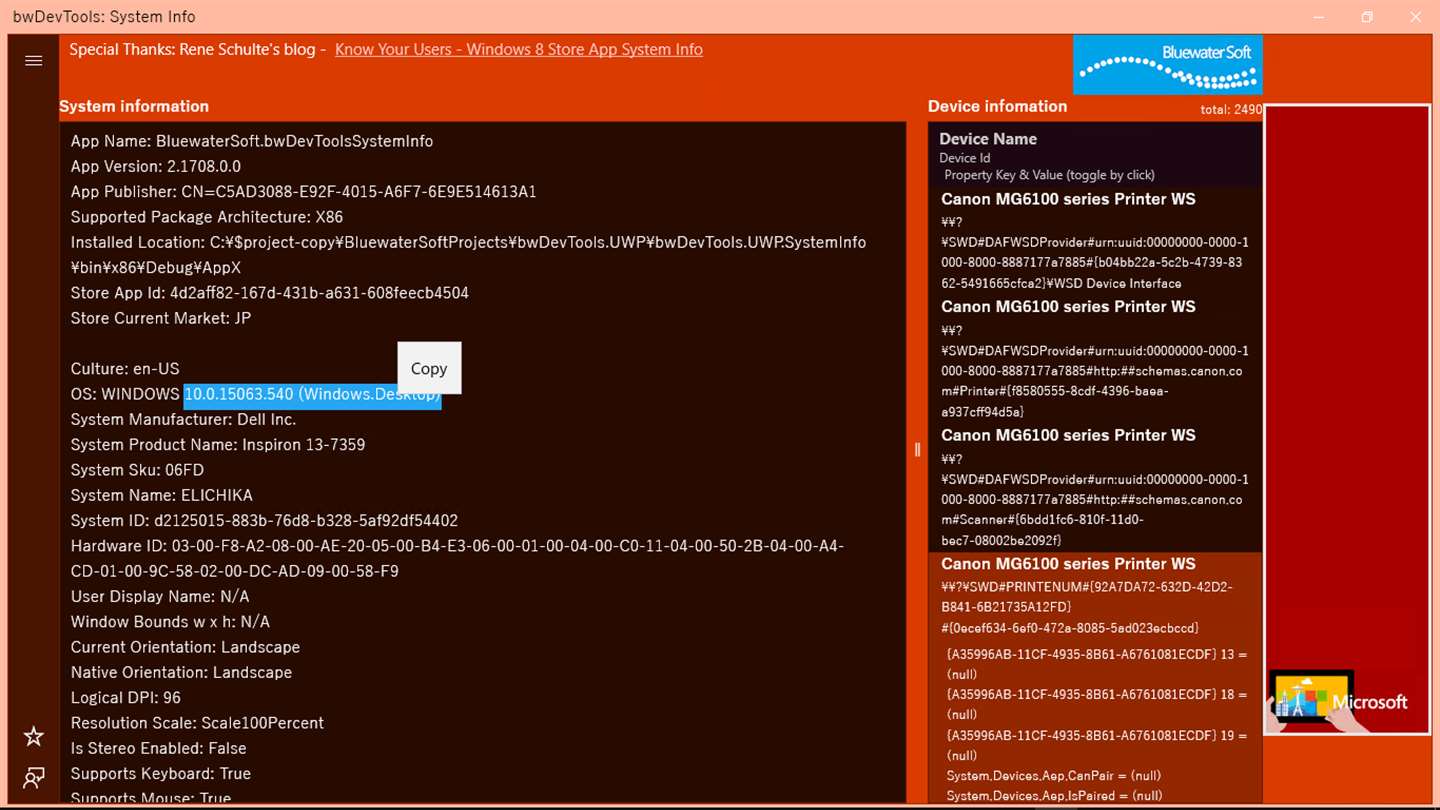Image resolution: width=1440 pixels, height=810 pixels.
Task: Click the System ID line
Action: (x=264, y=520)
